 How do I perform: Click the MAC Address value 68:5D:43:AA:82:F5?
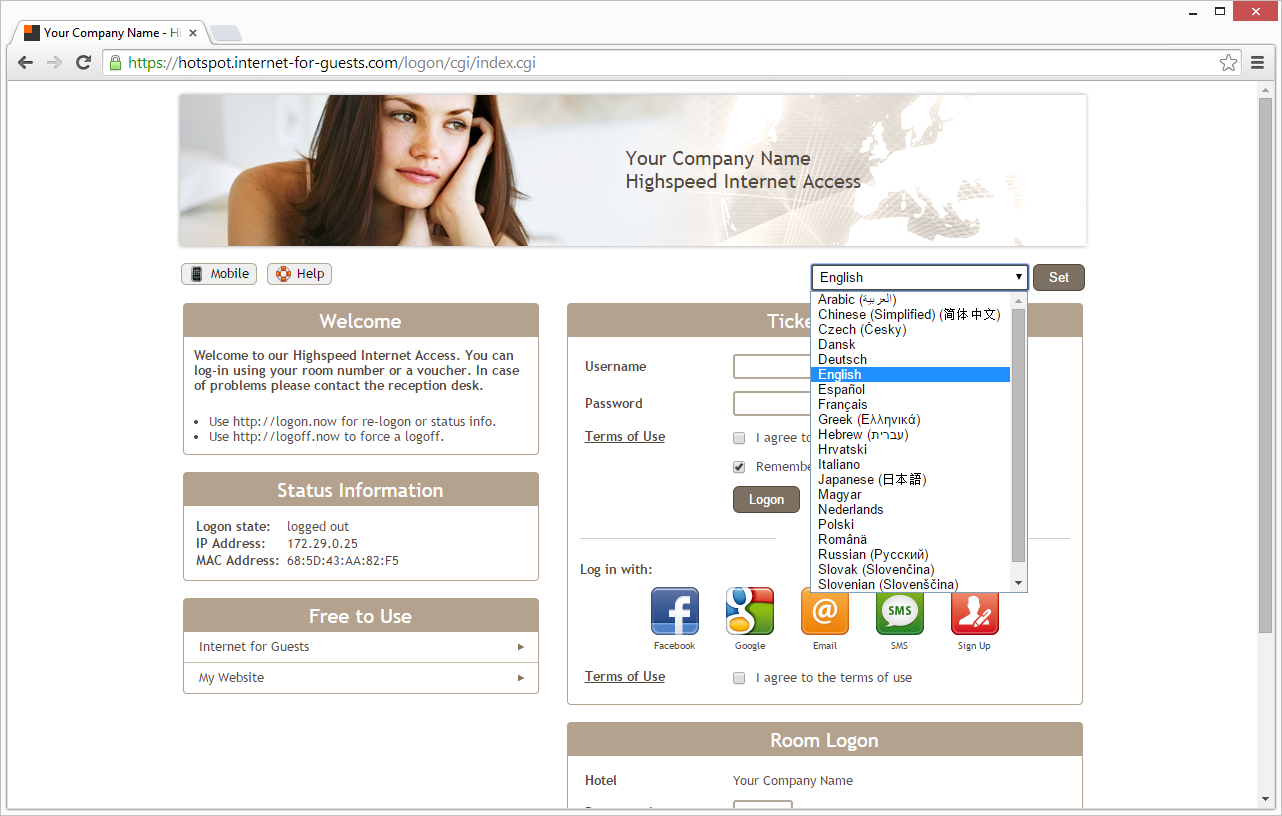click(x=343, y=561)
